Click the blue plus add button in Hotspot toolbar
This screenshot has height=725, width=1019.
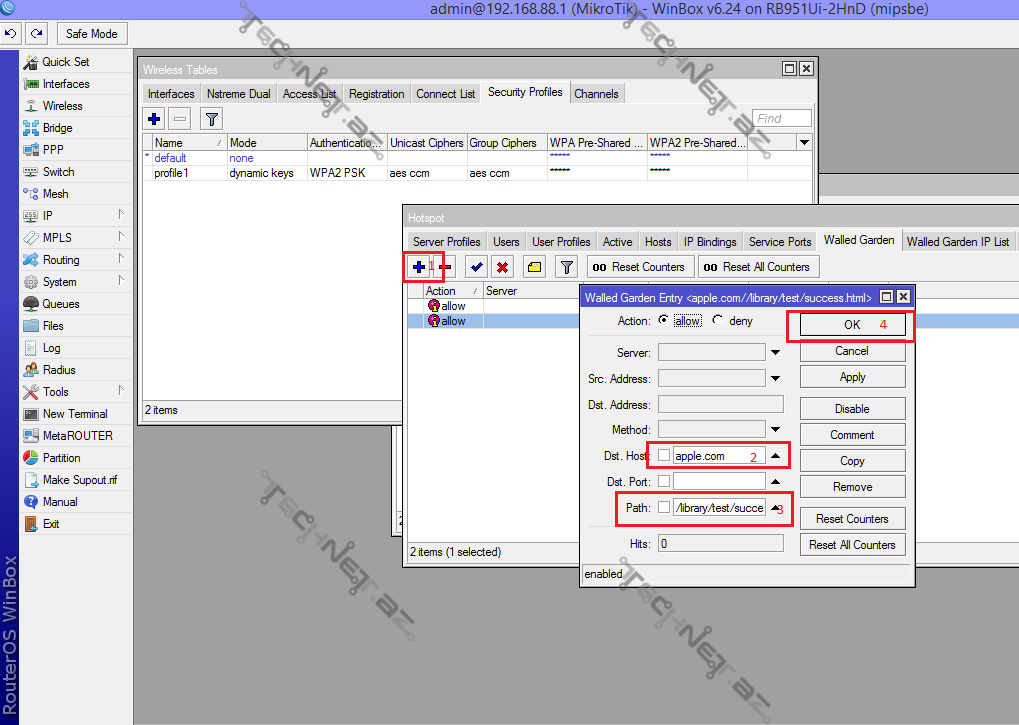click(418, 267)
